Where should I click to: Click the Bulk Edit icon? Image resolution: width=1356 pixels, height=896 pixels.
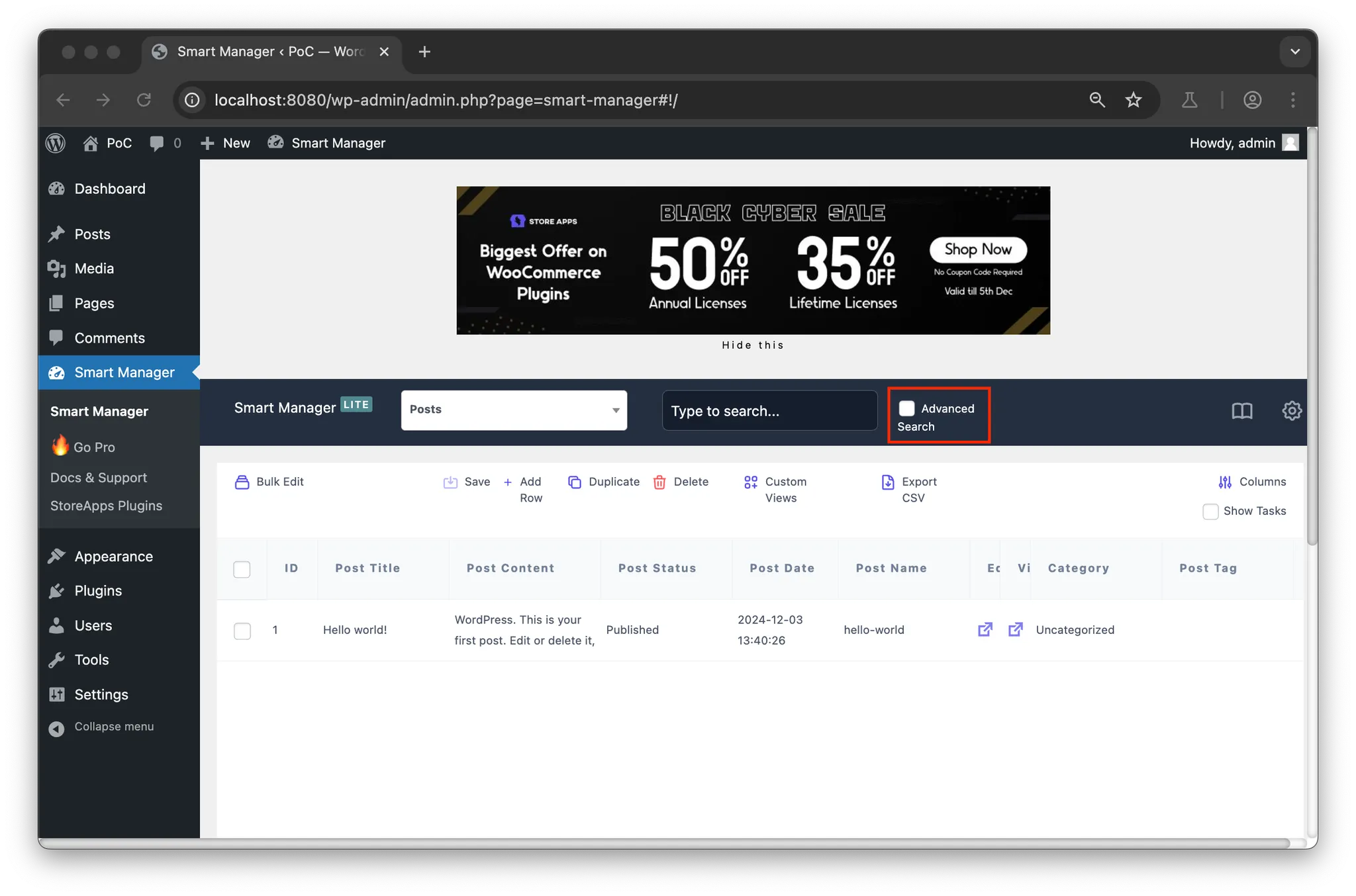pos(242,482)
